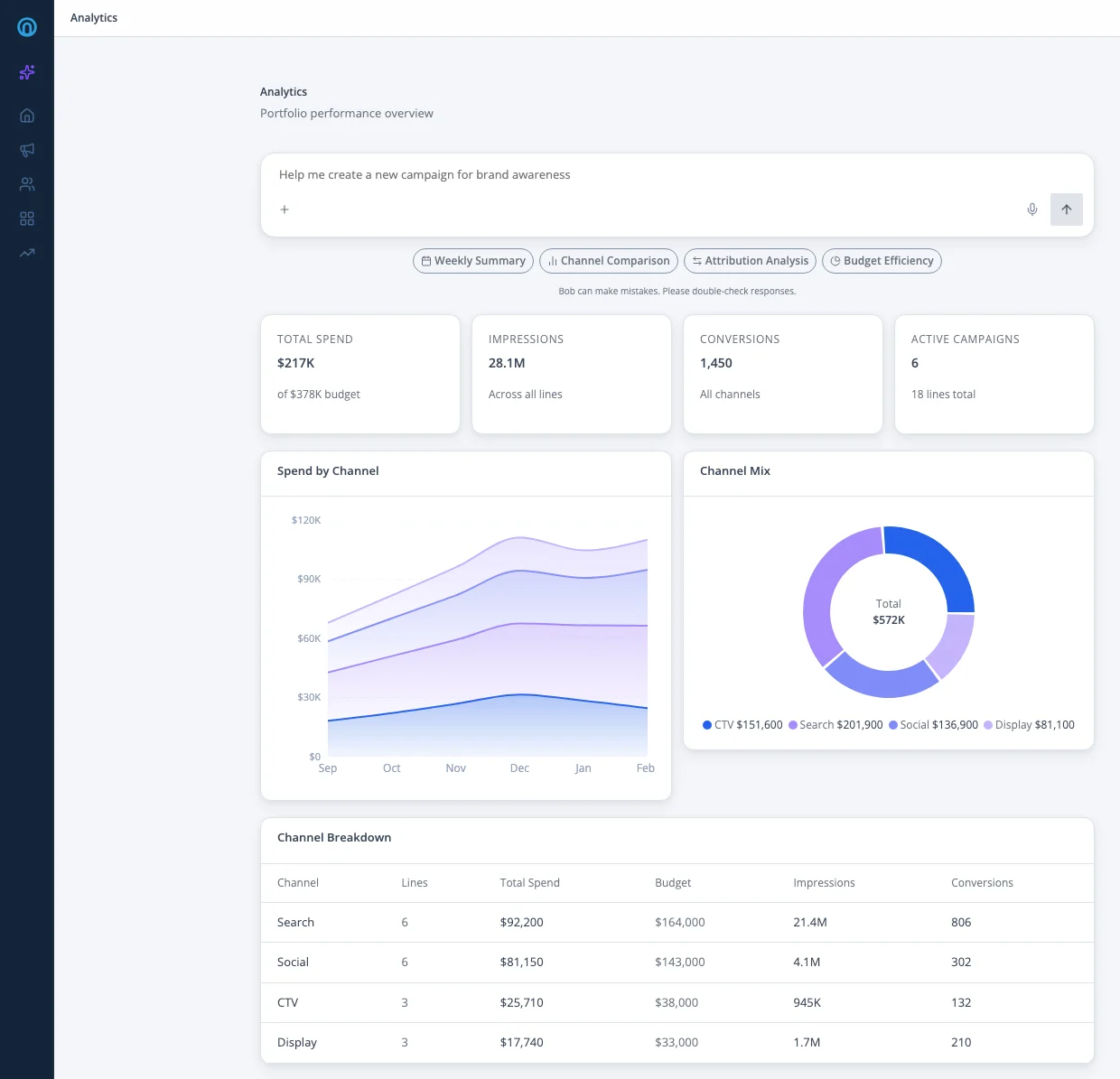Click the Conversions 1,450 card
The width and height of the screenshot is (1120, 1079).
point(783,374)
